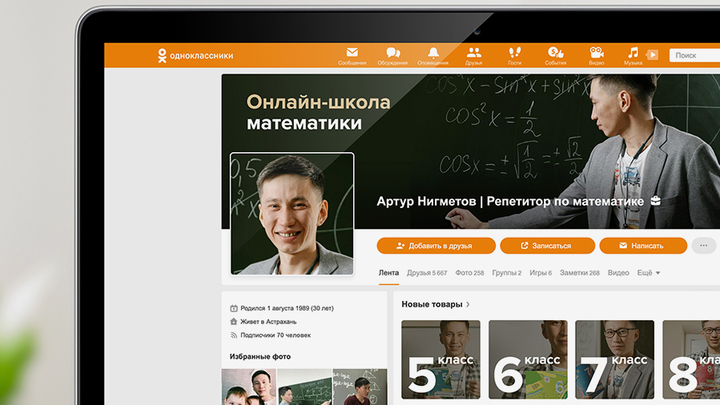This screenshot has height=405, width=720.
Task: Open Гости guests footprints icon
Action: pos(515,53)
